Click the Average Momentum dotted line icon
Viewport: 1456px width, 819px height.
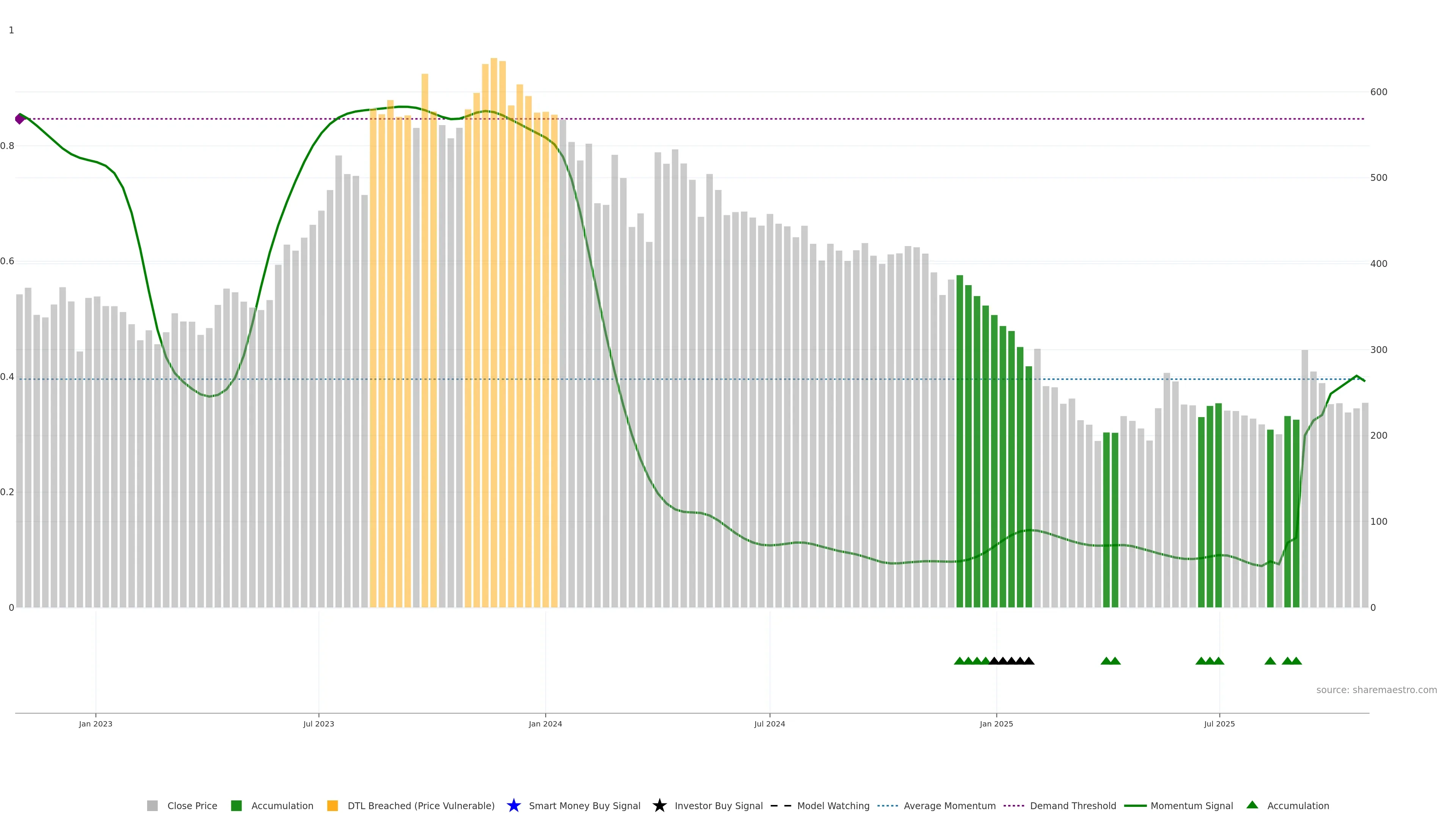coord(887,805)
